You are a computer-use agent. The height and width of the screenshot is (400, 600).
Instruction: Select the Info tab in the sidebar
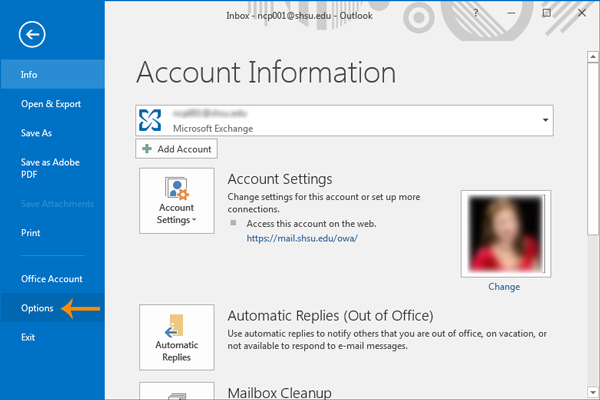coord(52,74)
